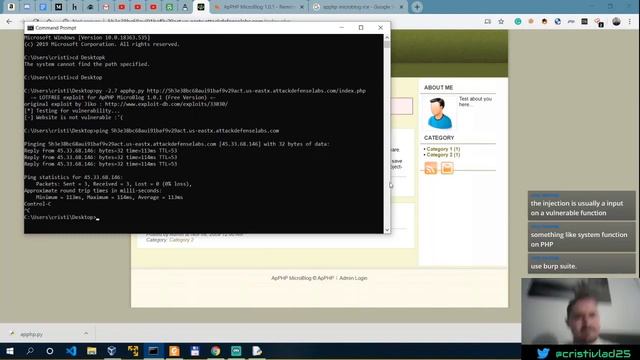Focus Command Prompt from the taskbar

pos(153,351)
